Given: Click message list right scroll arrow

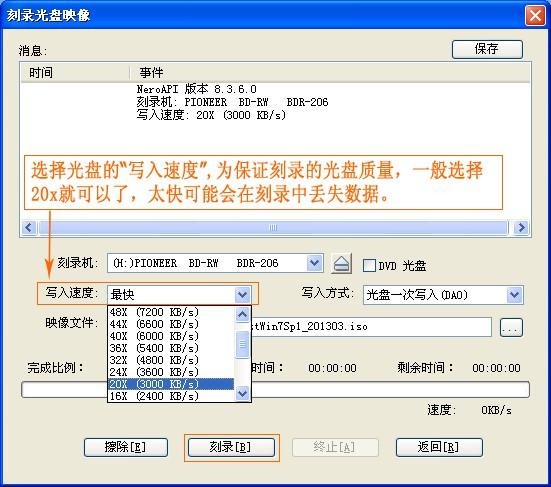Looking at the screenshot, I should [x=521, y=227].
